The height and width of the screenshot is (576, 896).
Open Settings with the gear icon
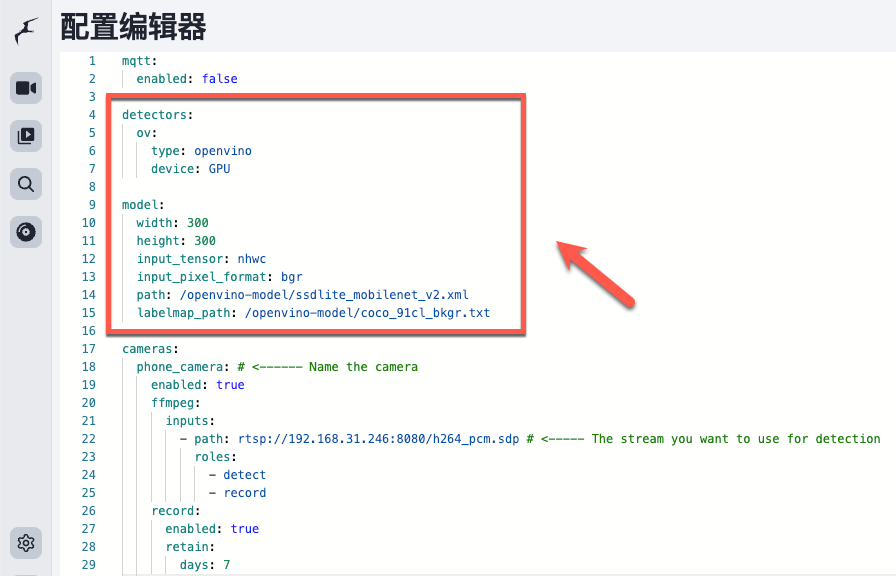point(25,543)
